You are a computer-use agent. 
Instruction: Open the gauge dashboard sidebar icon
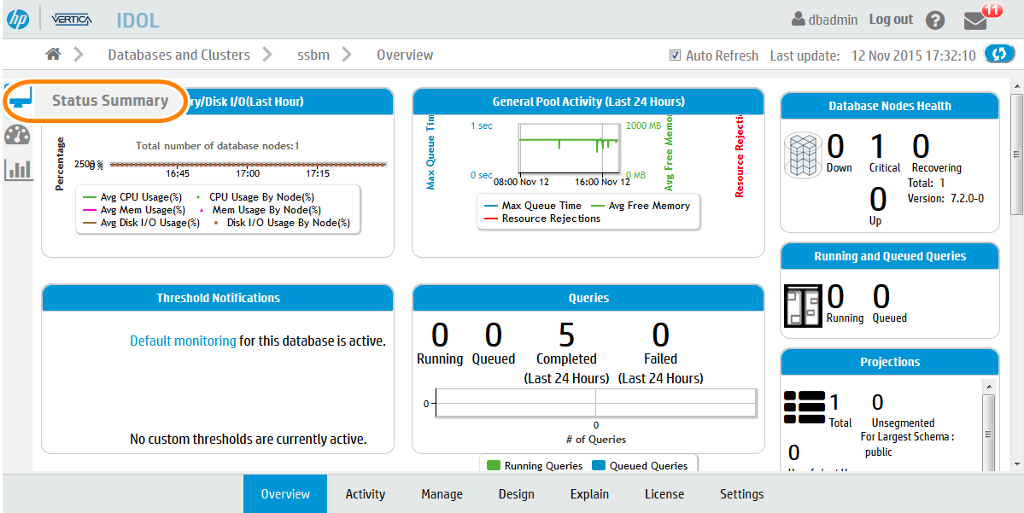click(x=17, y=135)
